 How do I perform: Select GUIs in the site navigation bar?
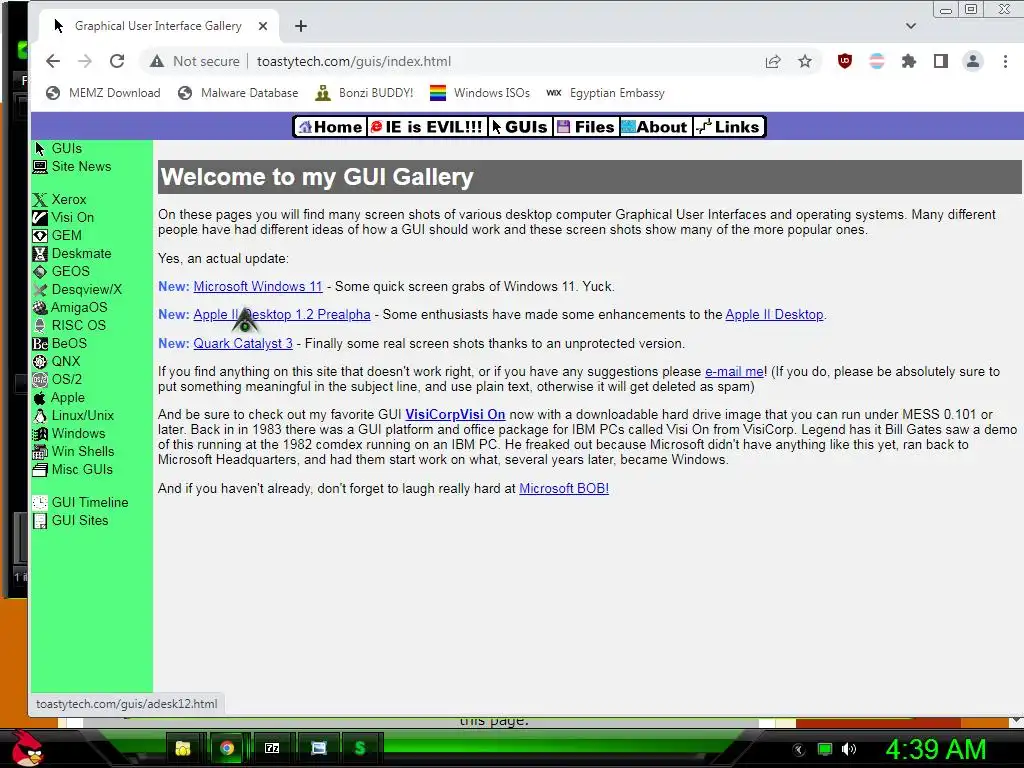tap(520, 127)
